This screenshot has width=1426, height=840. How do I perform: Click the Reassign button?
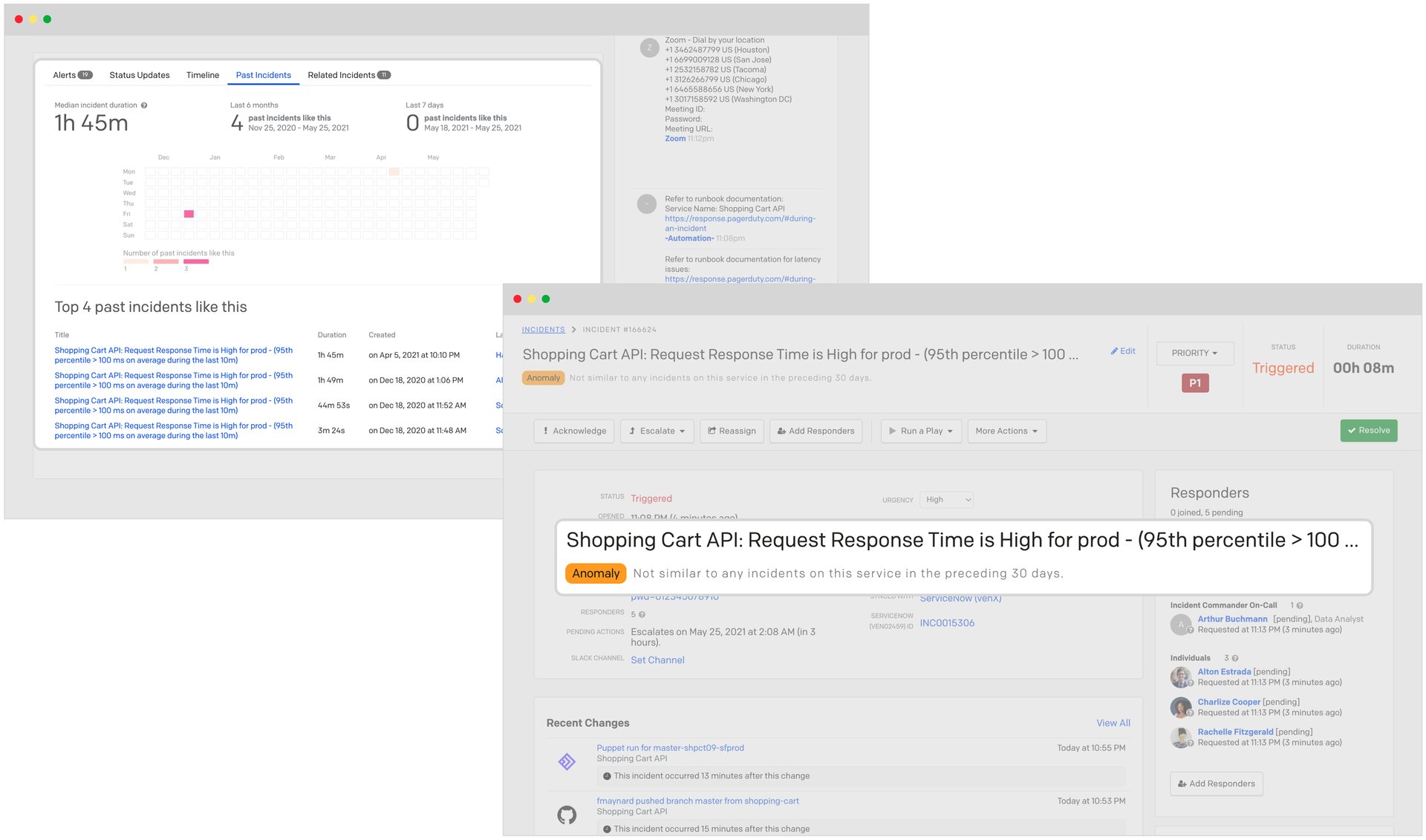tap(732, 432)
